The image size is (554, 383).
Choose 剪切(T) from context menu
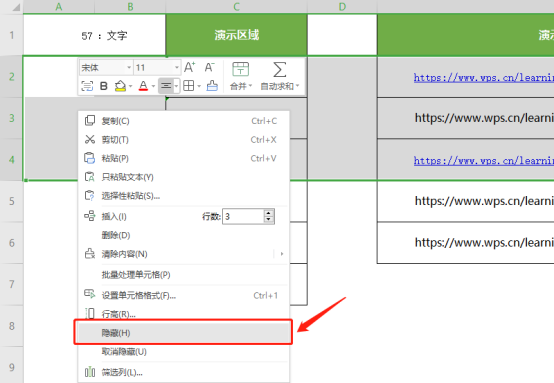point(184,140)
